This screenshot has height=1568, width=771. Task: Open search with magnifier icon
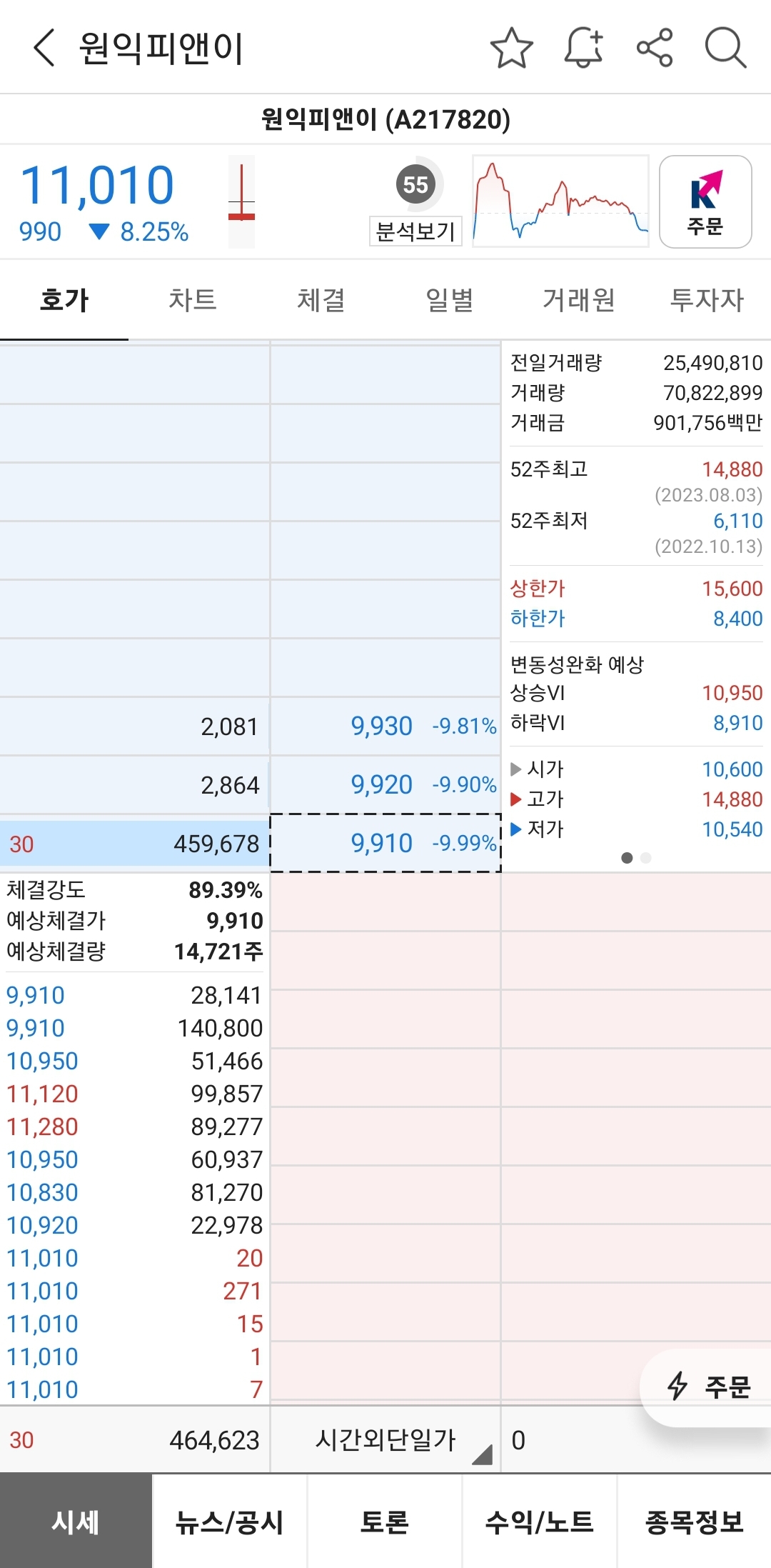[725, 48]
